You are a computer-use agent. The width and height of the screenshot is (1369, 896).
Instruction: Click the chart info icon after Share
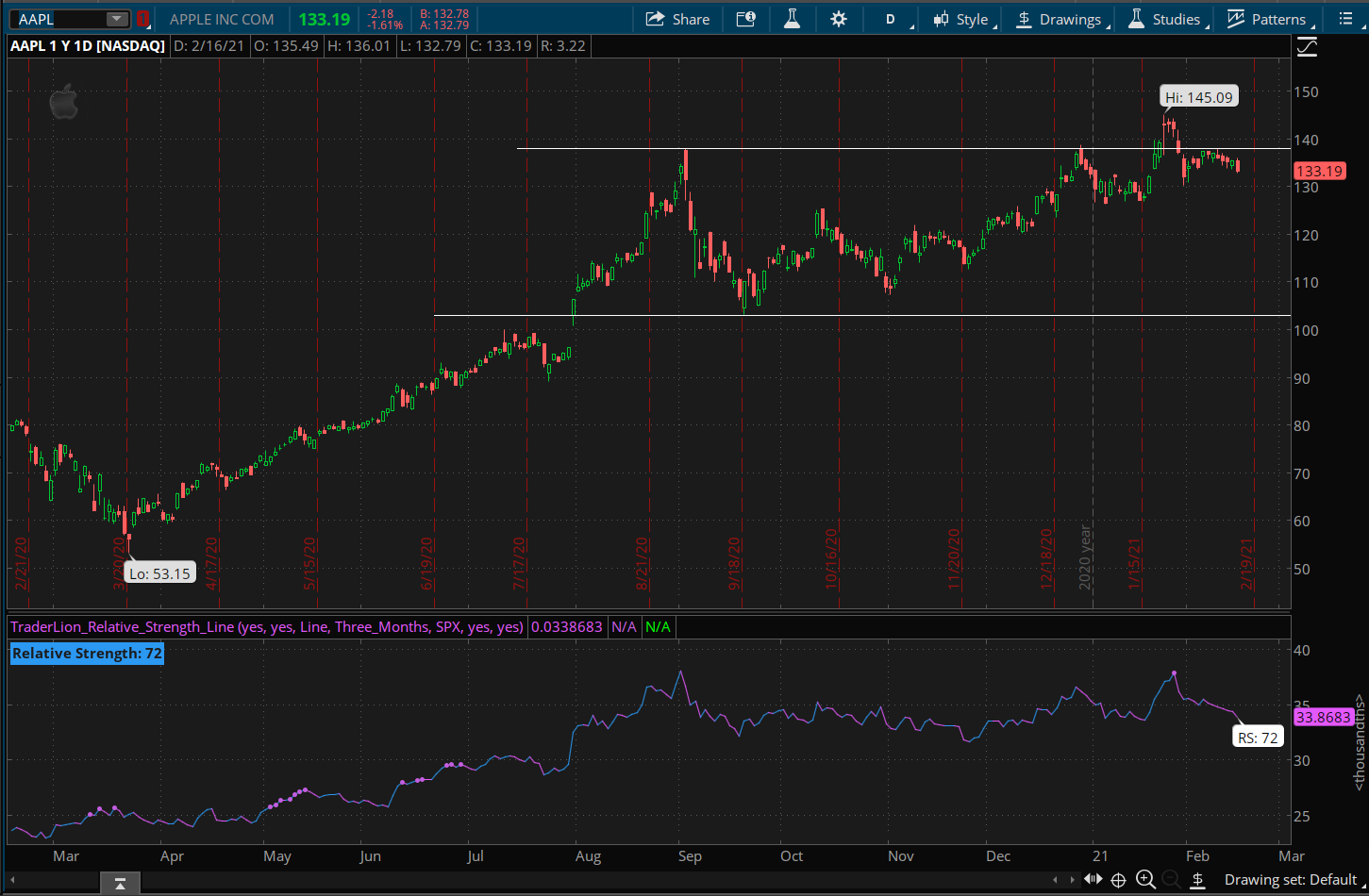(x=745, y=19)
